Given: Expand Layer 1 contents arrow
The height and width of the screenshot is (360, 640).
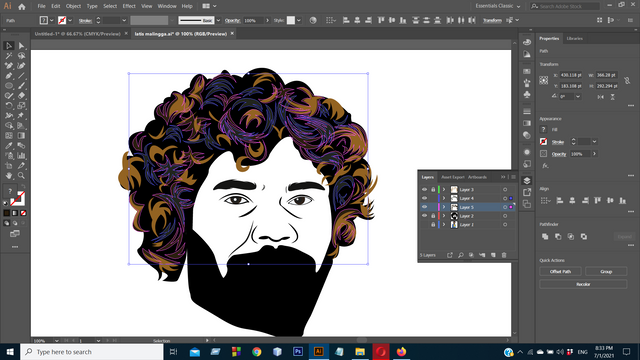Looking at the screenshot, I should coord(444,224).
